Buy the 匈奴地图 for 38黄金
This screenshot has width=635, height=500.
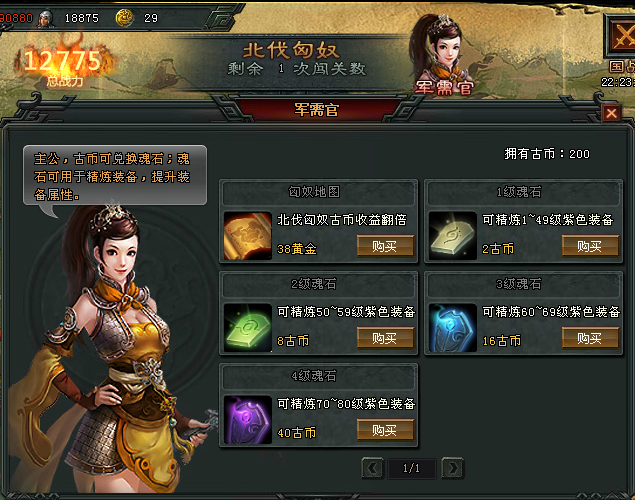point(385,246)
